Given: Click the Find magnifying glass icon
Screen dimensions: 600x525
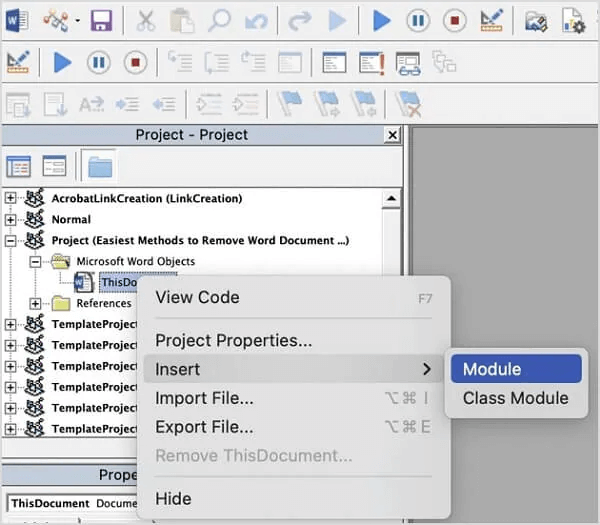Looking at the screenshot, I should coord(219,21).
